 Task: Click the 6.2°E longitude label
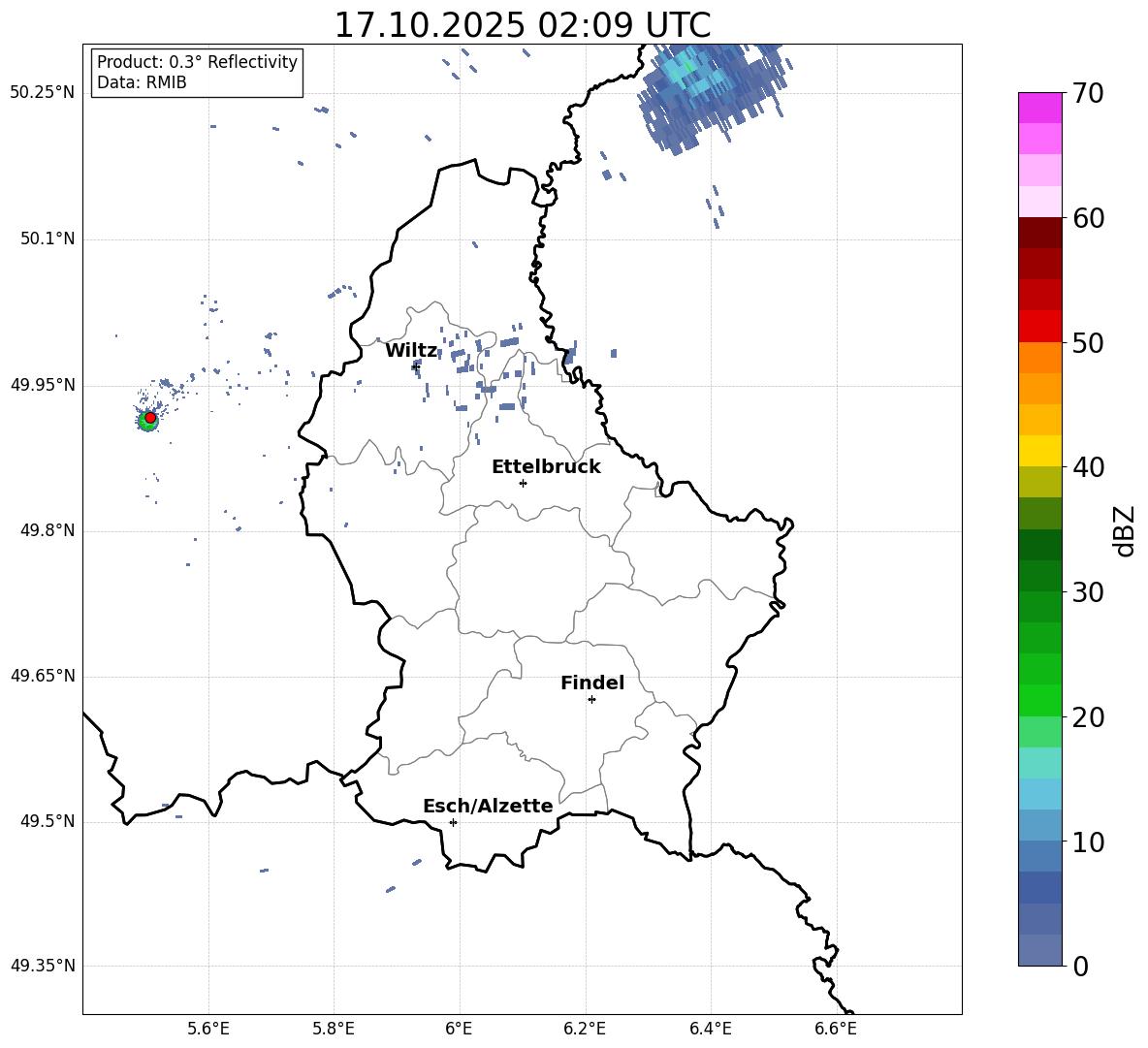tap(585, 1030)
